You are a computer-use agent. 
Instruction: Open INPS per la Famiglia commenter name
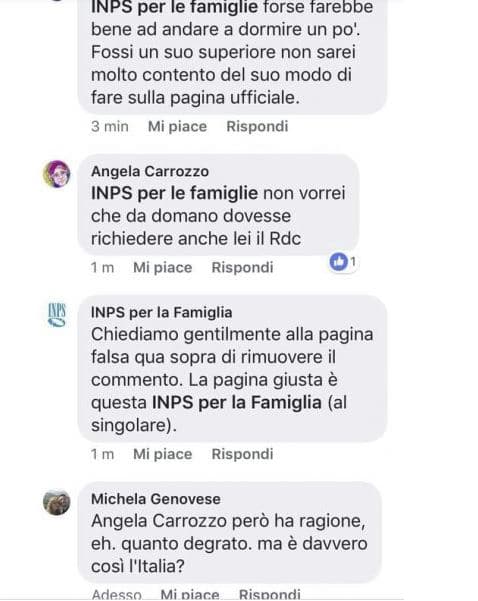click(x=161, y=312)
